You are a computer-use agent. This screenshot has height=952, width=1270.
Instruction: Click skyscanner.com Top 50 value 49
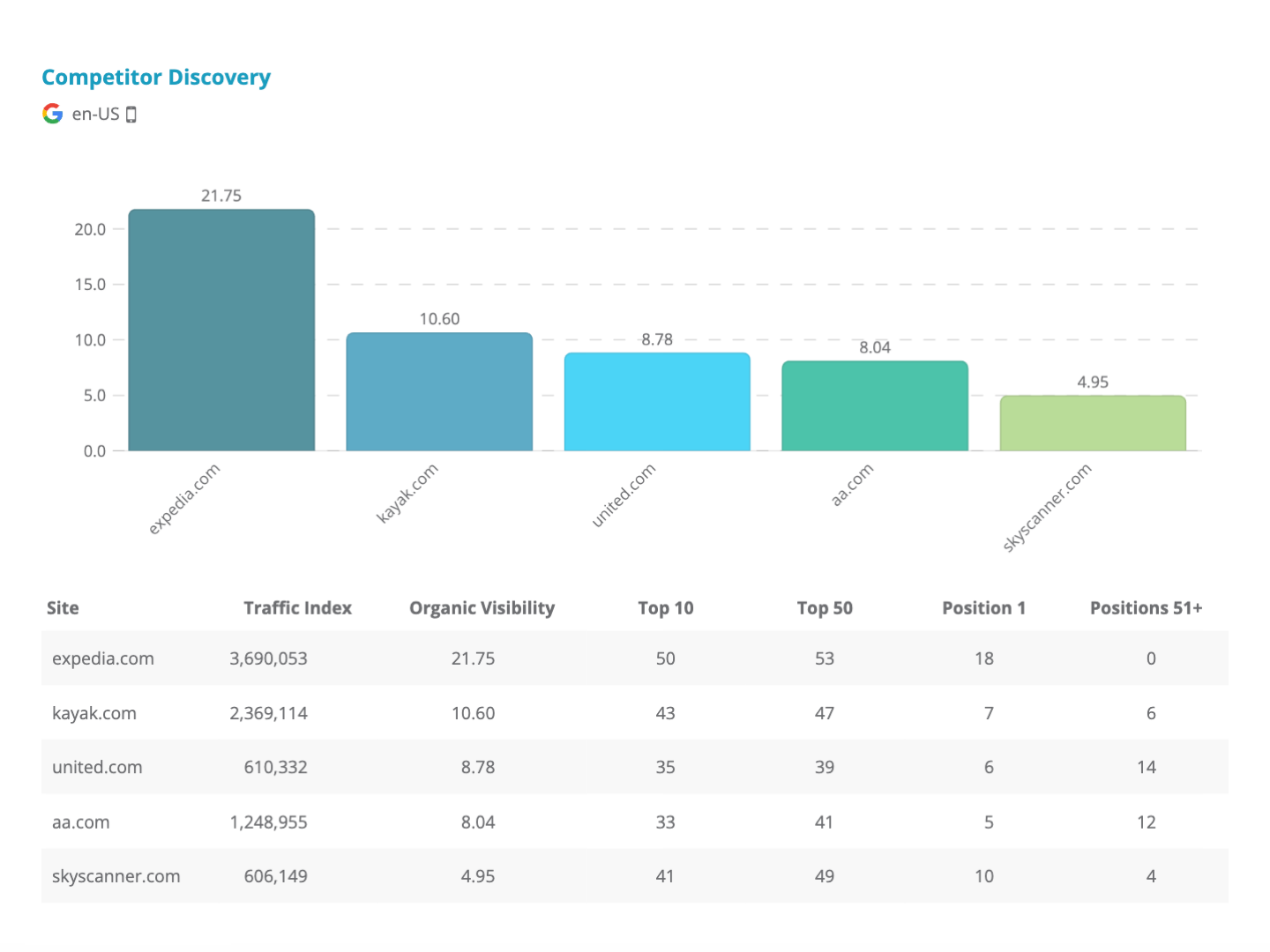click(825, 876)
